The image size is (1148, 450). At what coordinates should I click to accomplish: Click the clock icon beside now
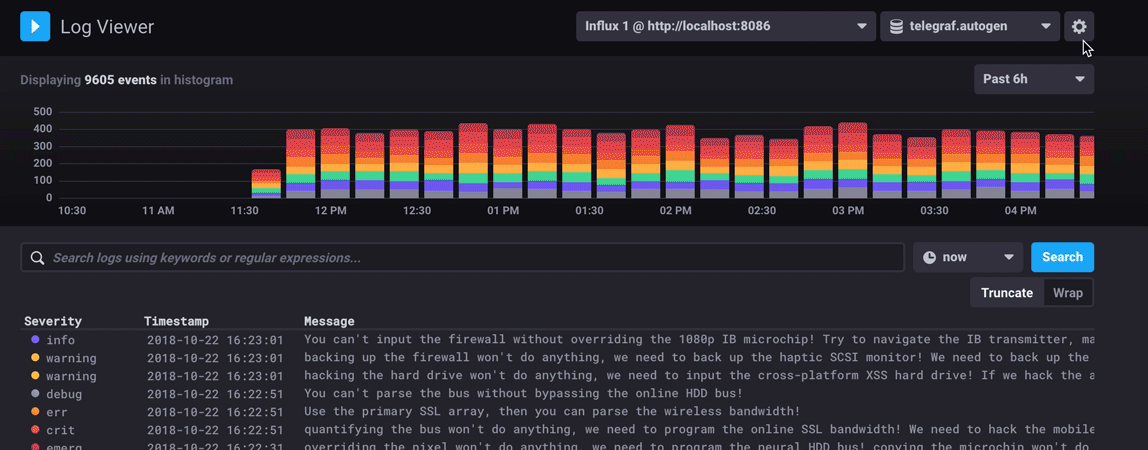pyautogui.click(x=929, y=257)
